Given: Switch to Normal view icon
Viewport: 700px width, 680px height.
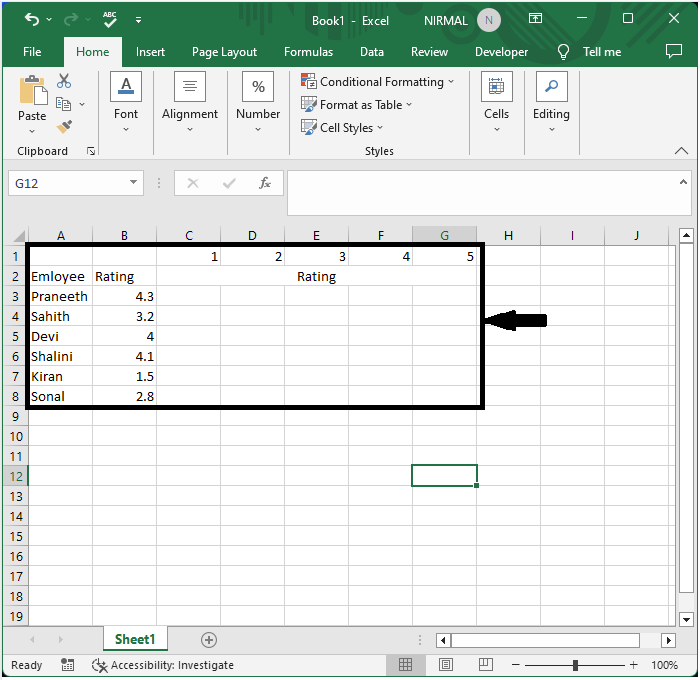Looking at the screenshot, I should pyautogui.click(x=405, y=665).
